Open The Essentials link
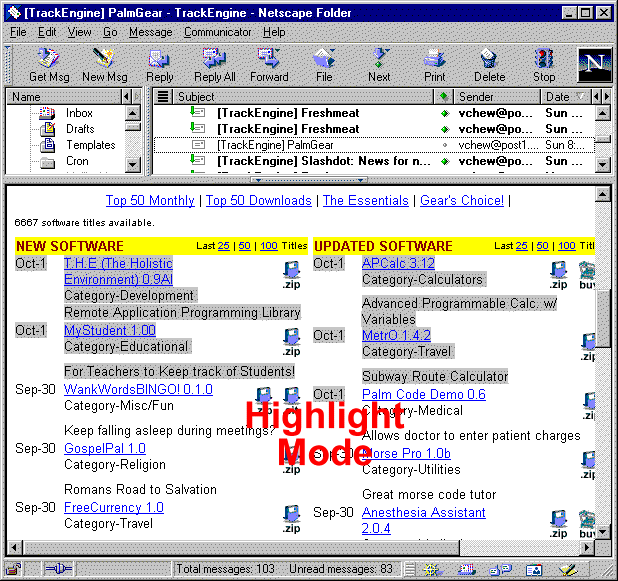This screenshot has width=618, height=581. pyautogui.click(x=366, y=201)
